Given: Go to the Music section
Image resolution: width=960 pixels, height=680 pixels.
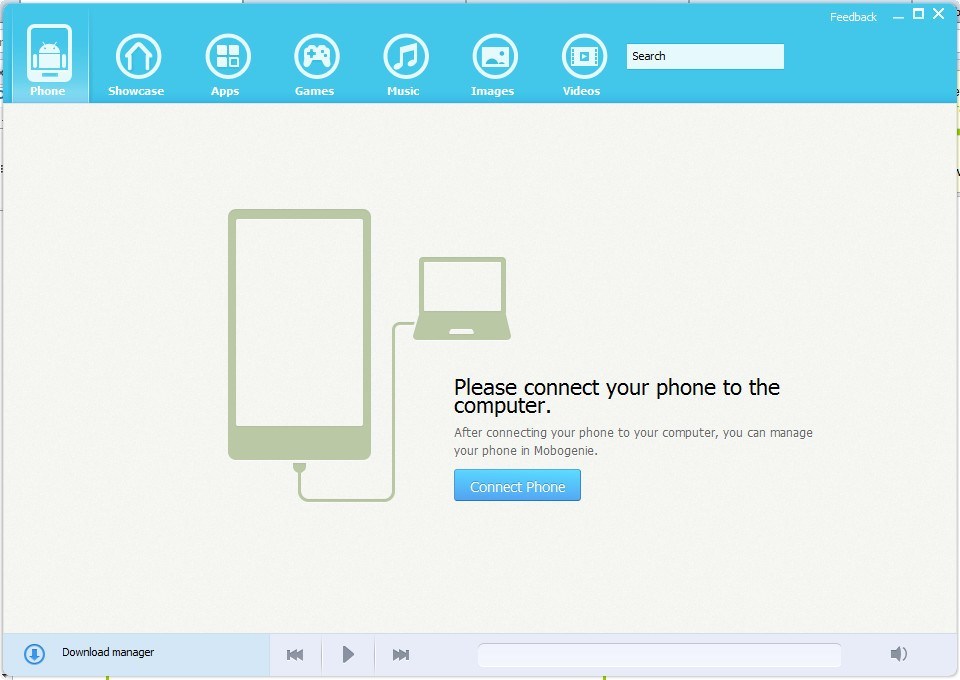Looking at the screenshot, I should (404, 62).
